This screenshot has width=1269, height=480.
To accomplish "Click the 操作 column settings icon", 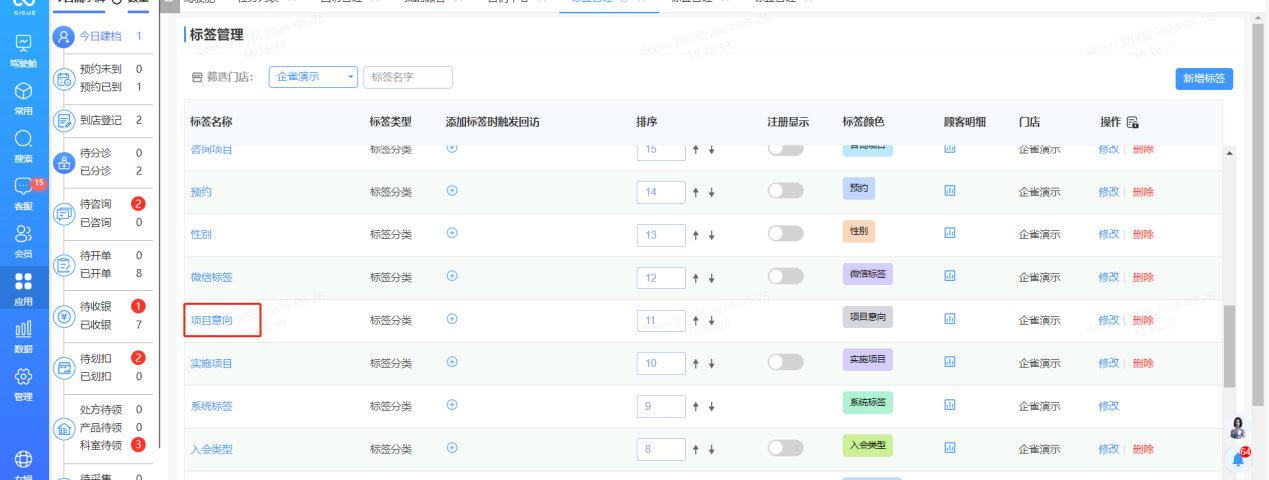I will tap(1133, 122).
